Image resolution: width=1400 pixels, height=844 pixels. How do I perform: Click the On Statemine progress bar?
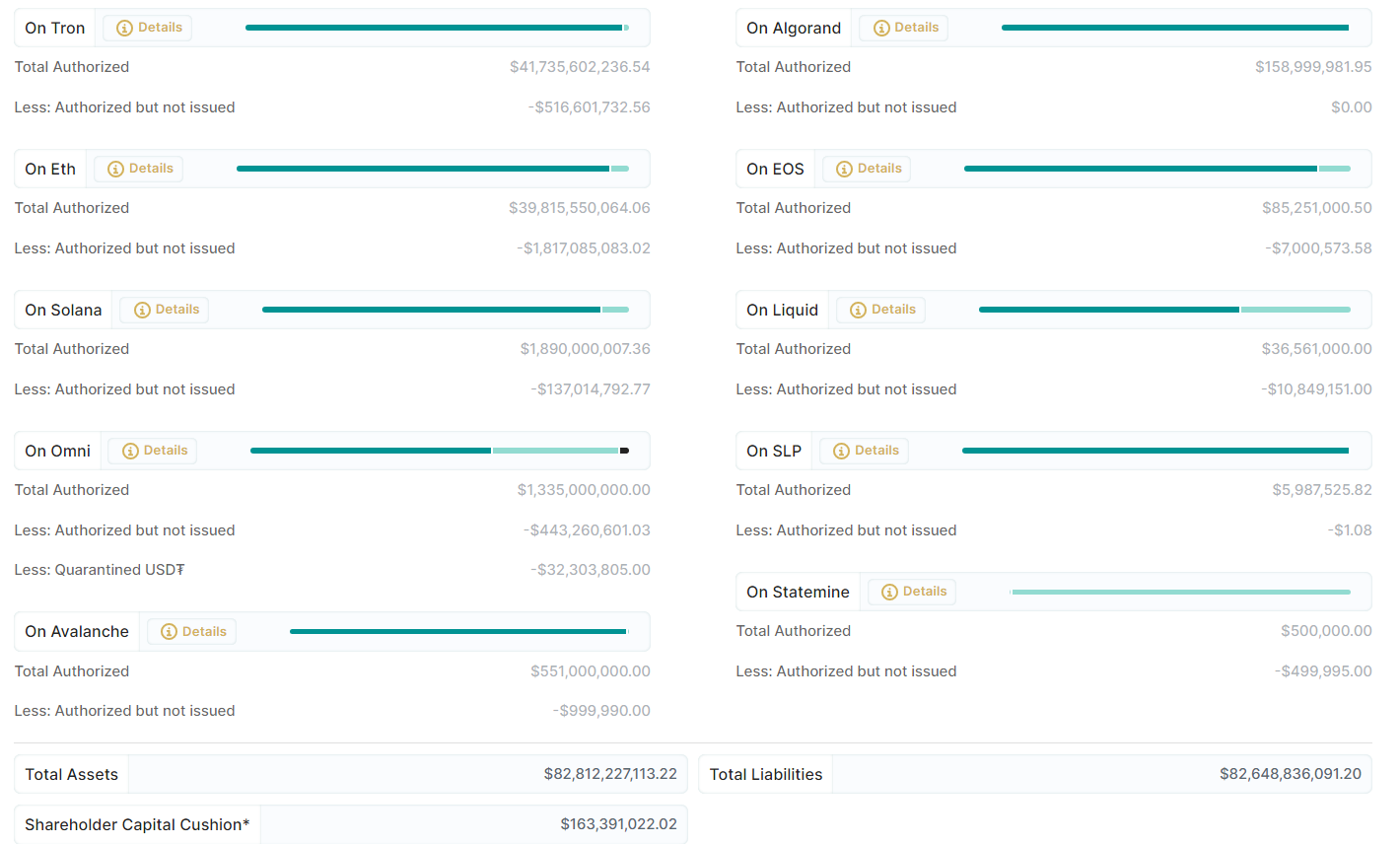(1180, 592)
